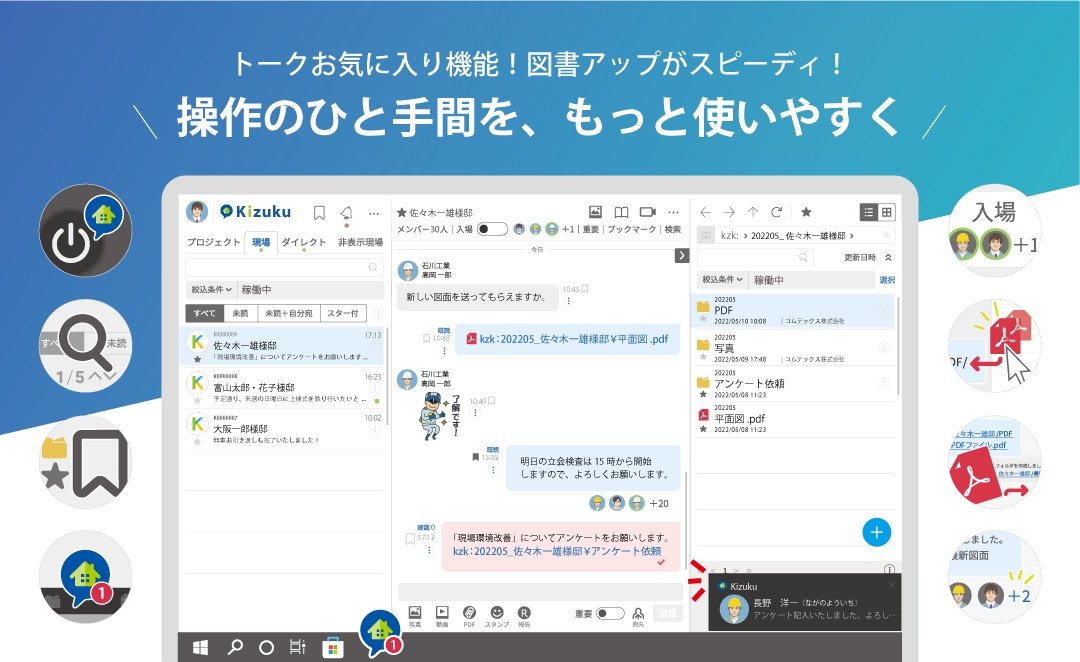This screenshot has width=1080, height=662.
Task: Click the stamp smiley icon below message box
Action: pyautogui.click(x=496, y=613)
